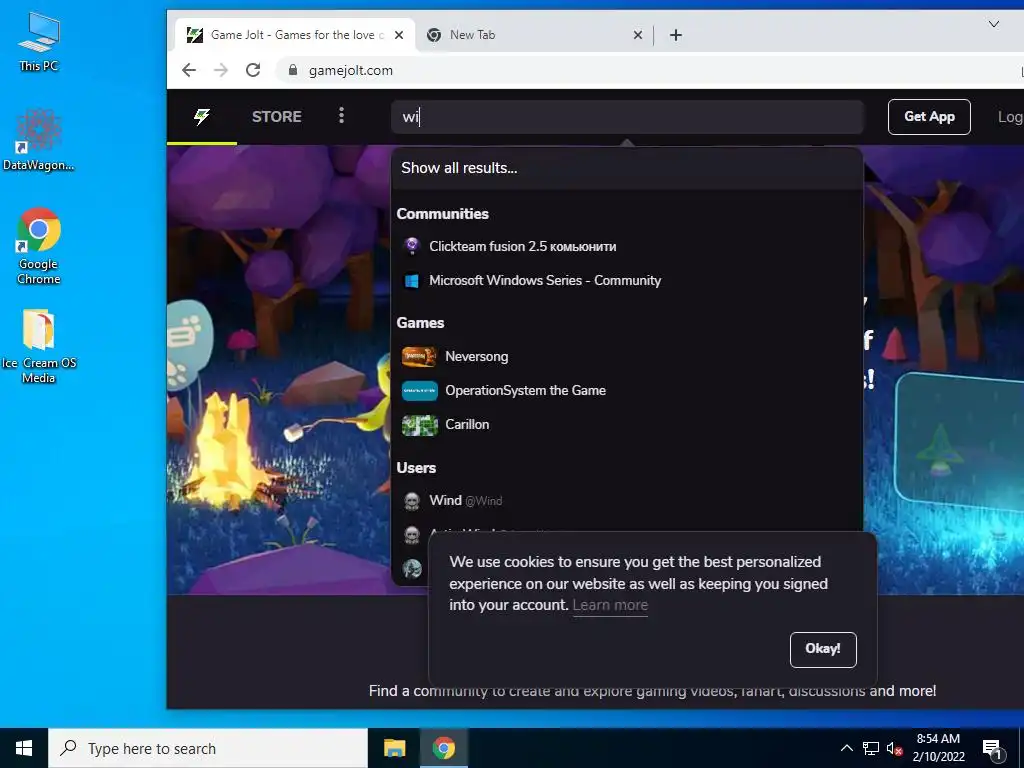The width and height of the screenshot is (1024, 768).
Task: Click the Get App button
Action: [x=929, y=117]
